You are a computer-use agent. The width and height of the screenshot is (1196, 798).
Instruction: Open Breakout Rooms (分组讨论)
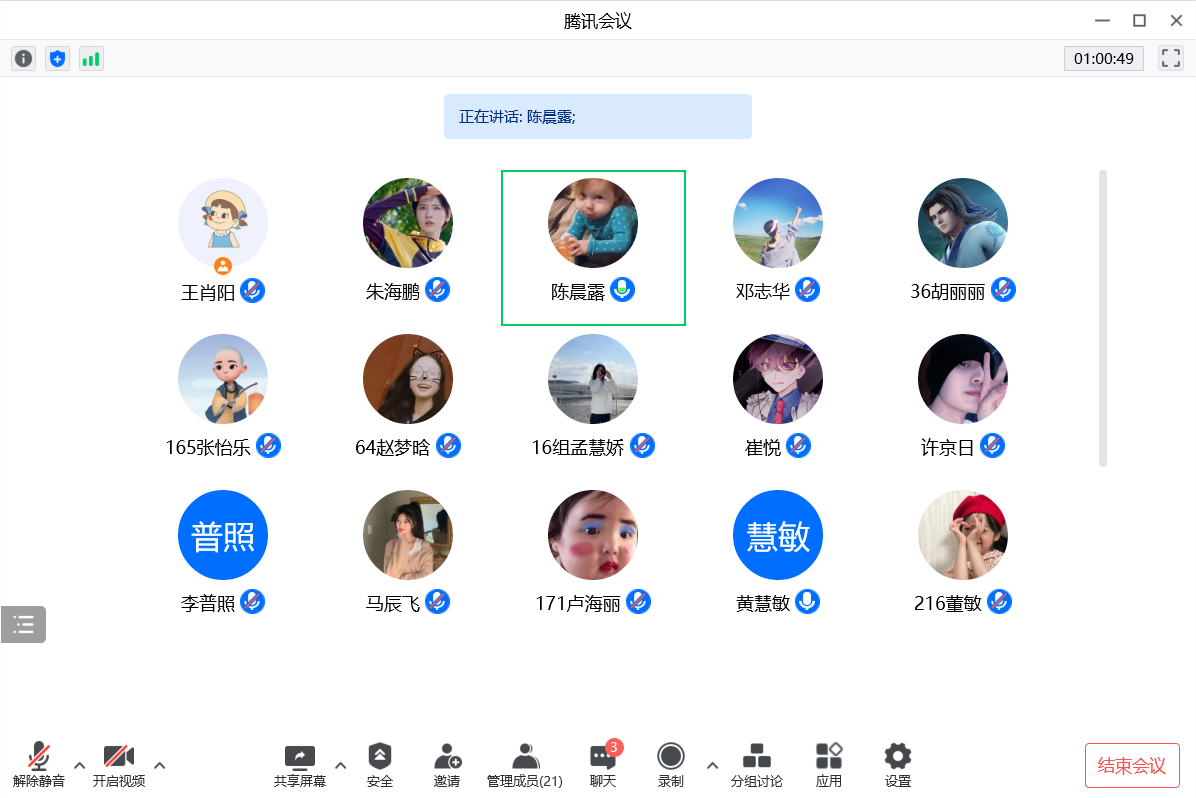click(x=757, y=765)
